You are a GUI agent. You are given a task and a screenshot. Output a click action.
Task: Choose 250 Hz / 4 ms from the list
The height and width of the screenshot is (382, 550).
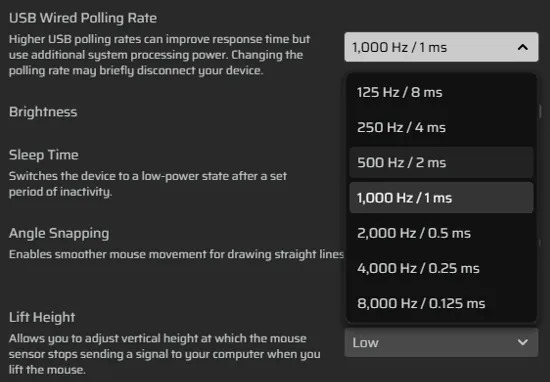441,127
